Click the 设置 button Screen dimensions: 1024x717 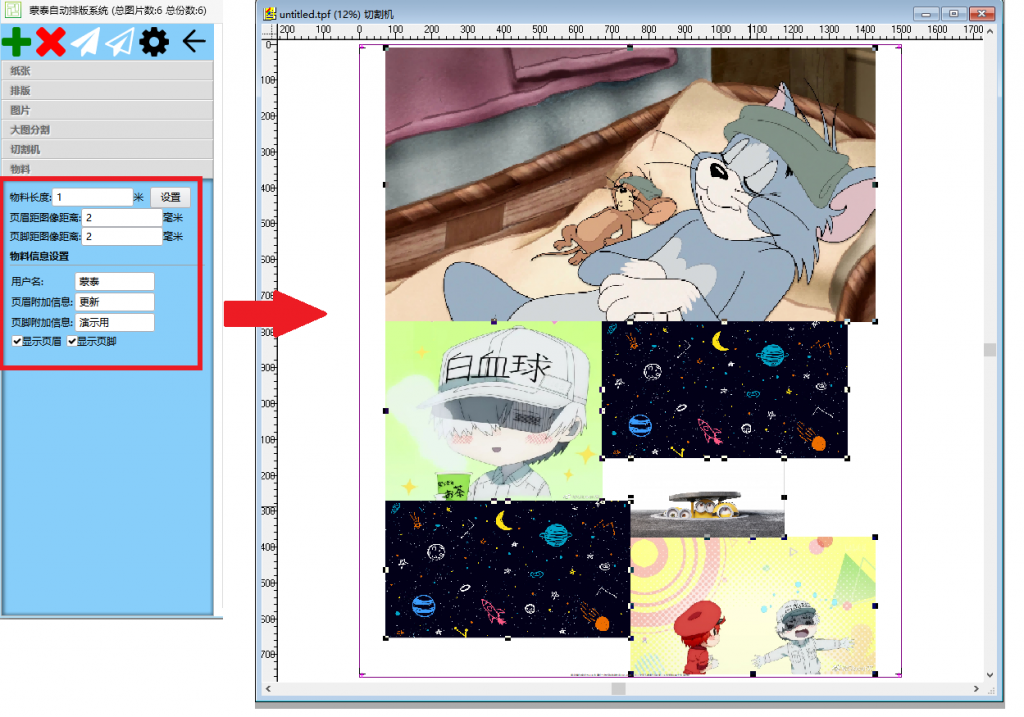click(x=170, y=197)
